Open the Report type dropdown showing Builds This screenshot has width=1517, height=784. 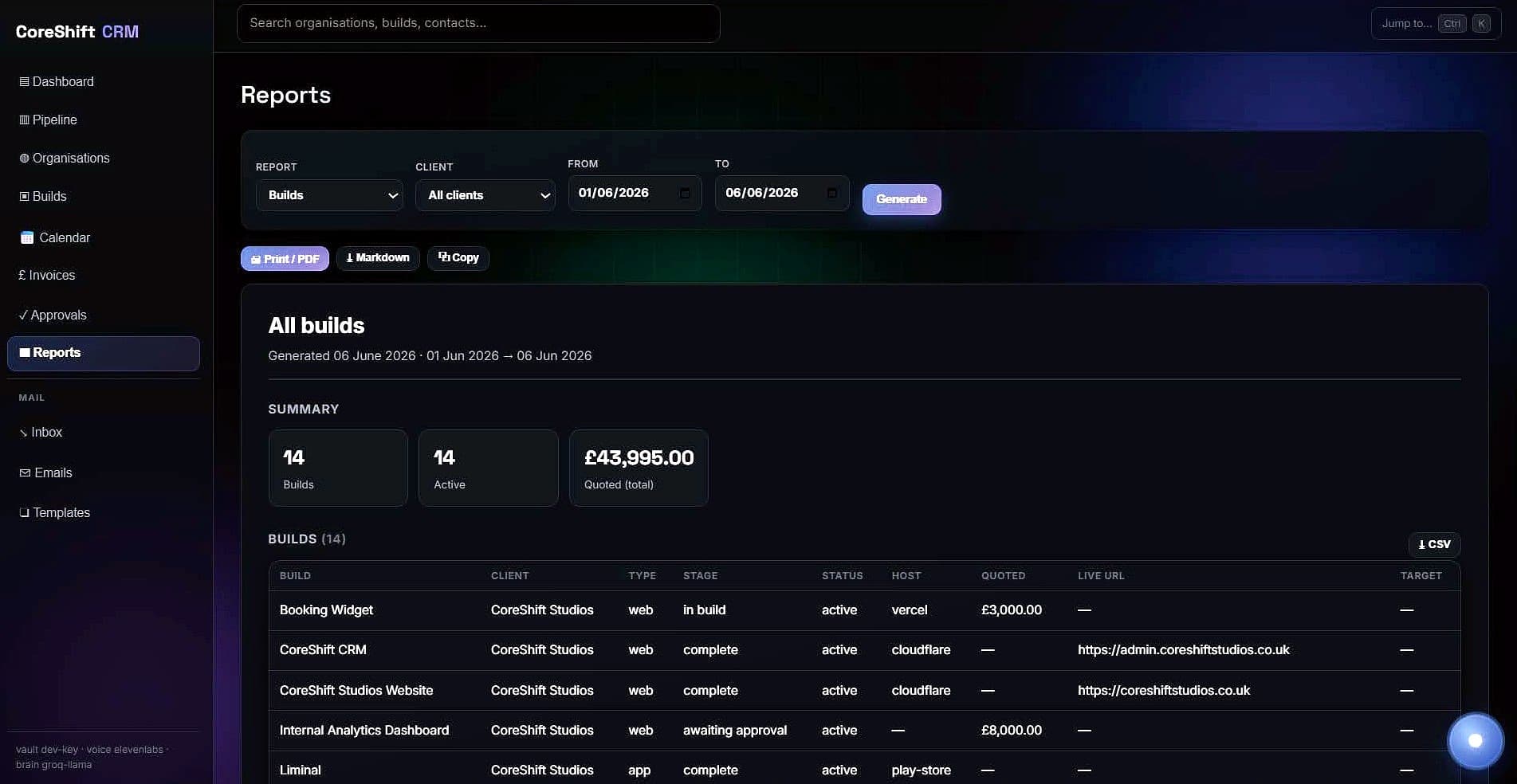coord(329,195)
